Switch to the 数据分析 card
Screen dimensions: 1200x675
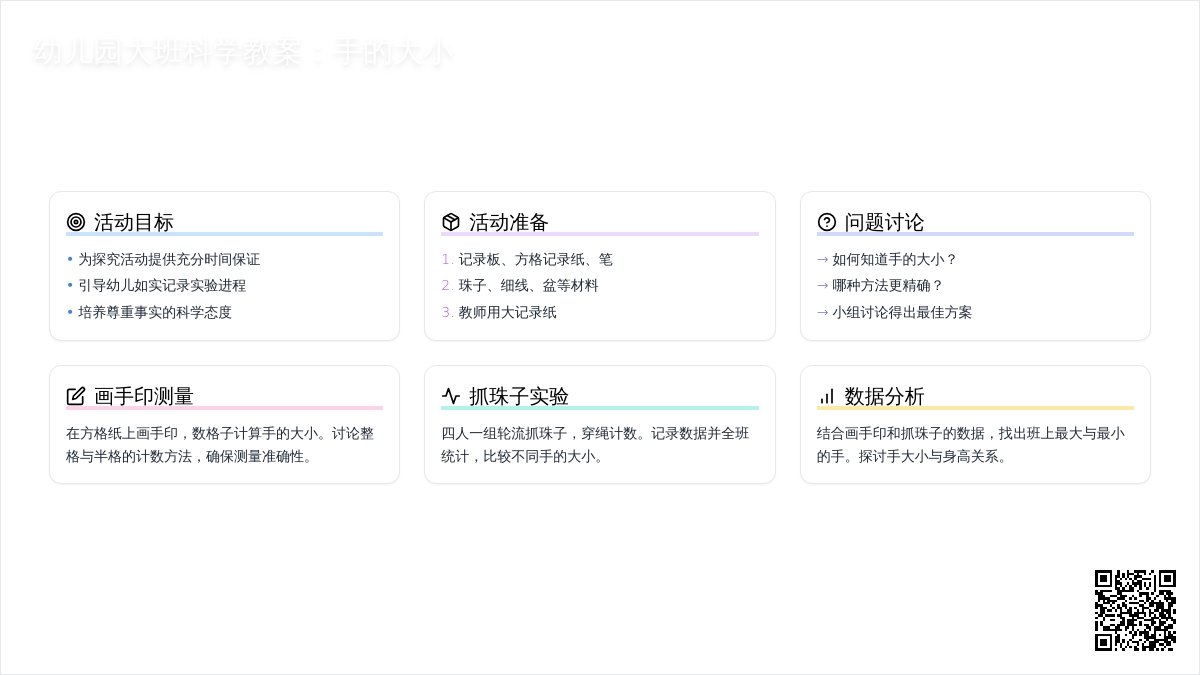(x=976, y=424)
